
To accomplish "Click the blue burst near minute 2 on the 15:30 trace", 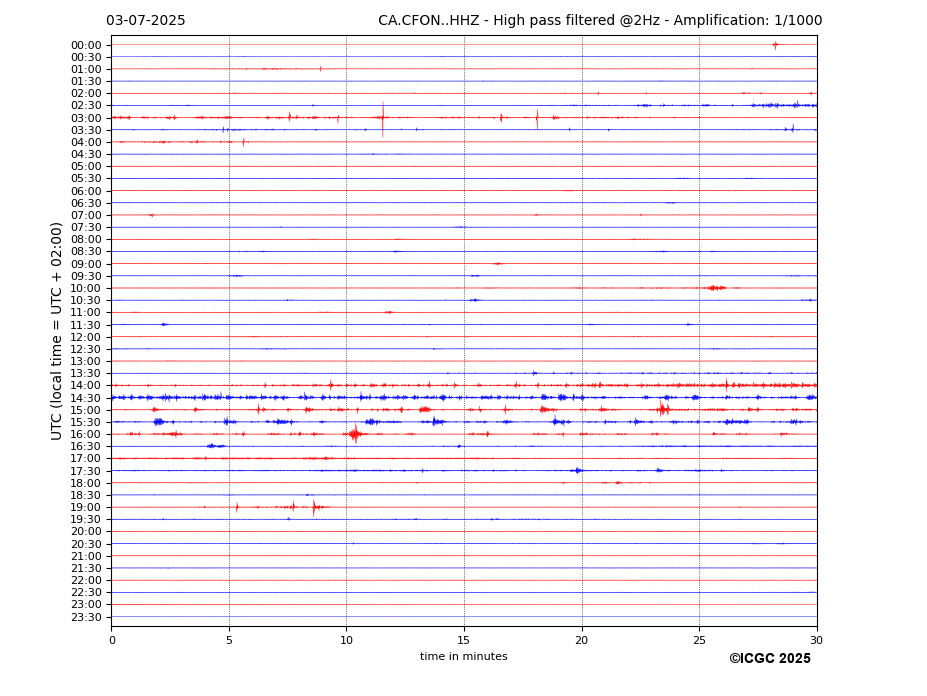I will (x=158, y=422).
